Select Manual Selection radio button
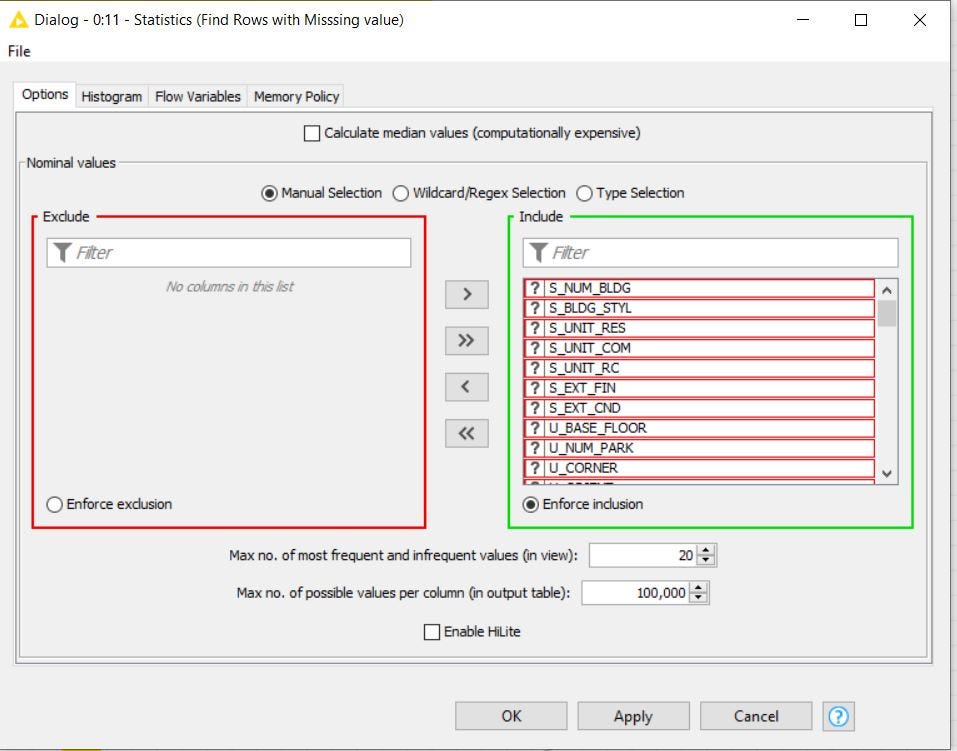 click(x=269, y=194)
